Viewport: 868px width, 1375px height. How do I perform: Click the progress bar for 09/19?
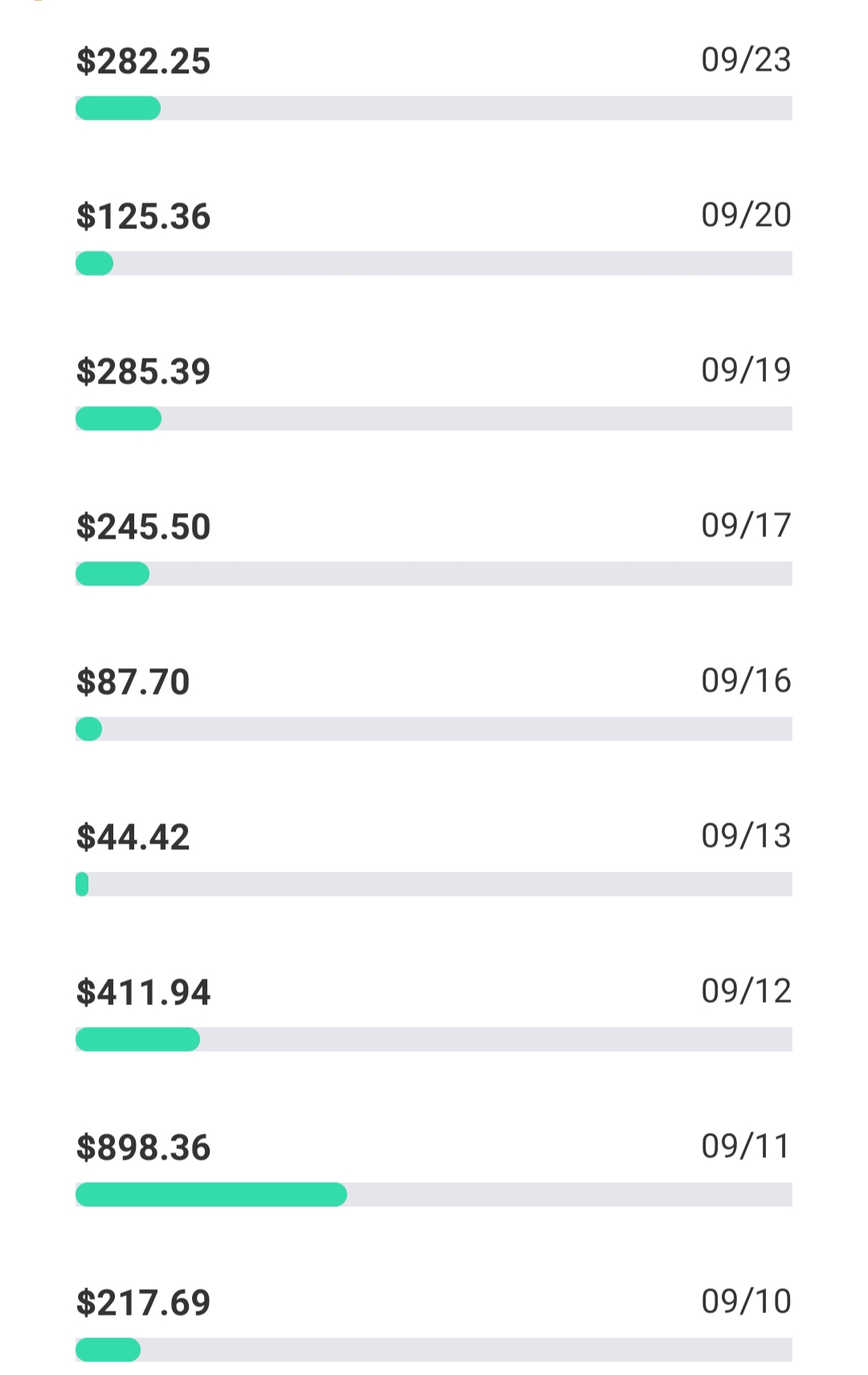(434, 418)
